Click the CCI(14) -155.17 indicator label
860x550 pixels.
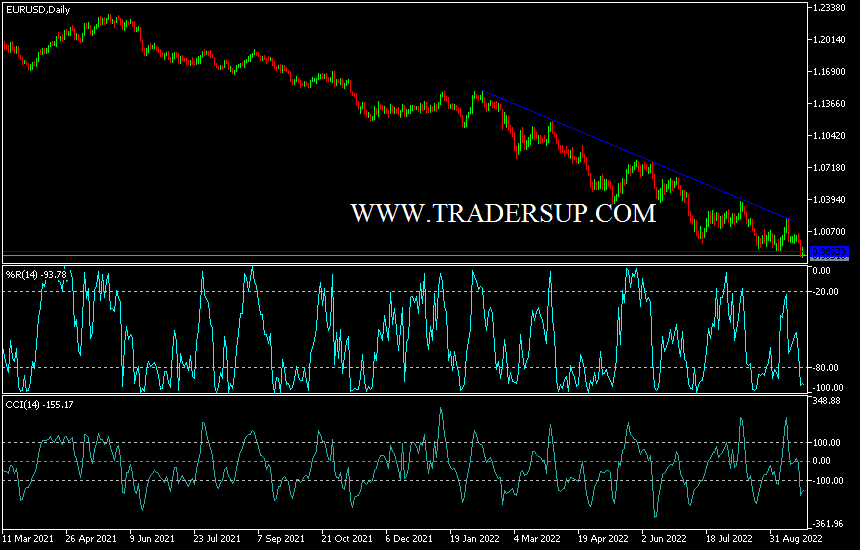(x=39, y=405)
